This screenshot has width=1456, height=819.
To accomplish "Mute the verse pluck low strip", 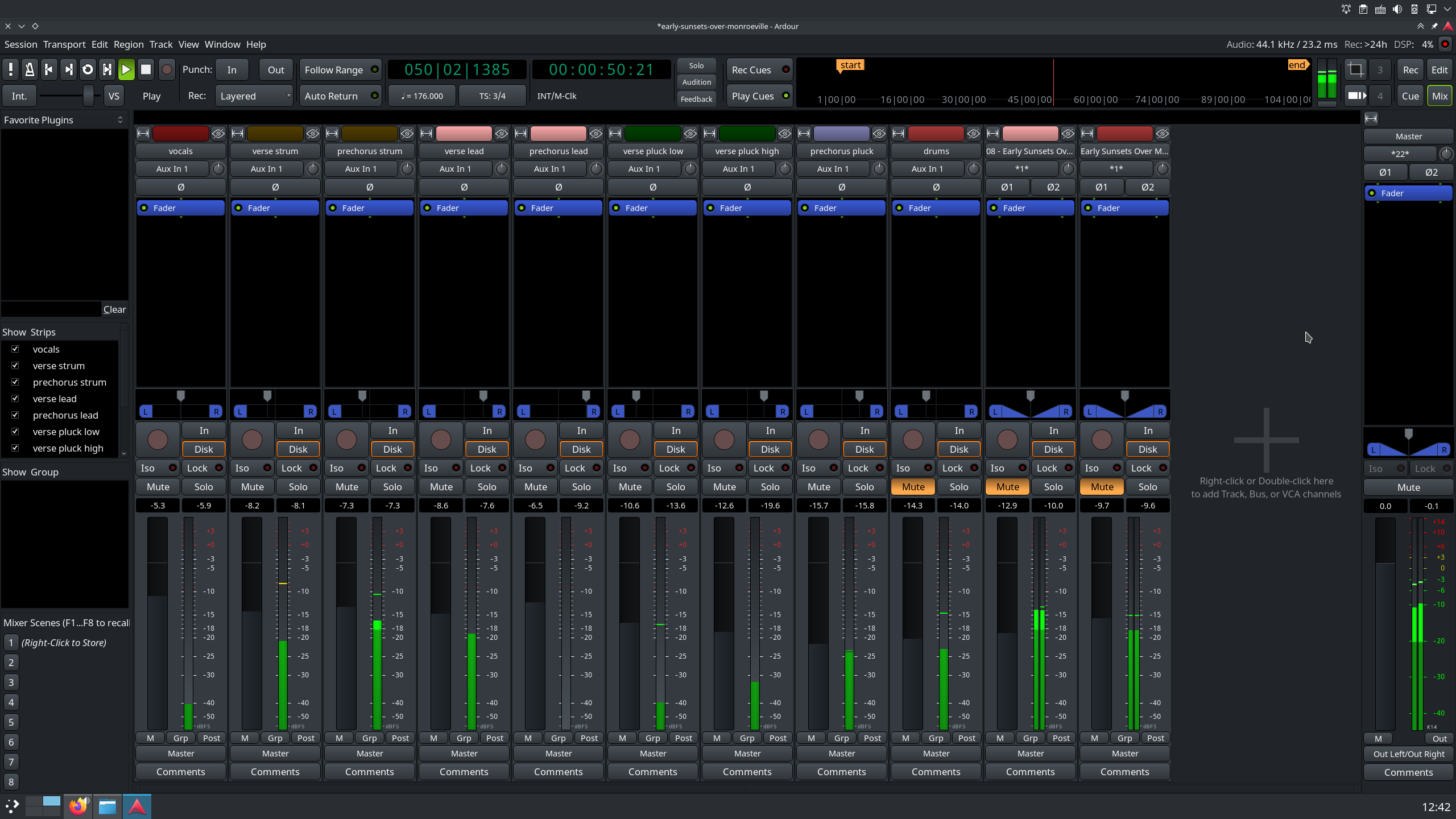I will pos(630,487).
